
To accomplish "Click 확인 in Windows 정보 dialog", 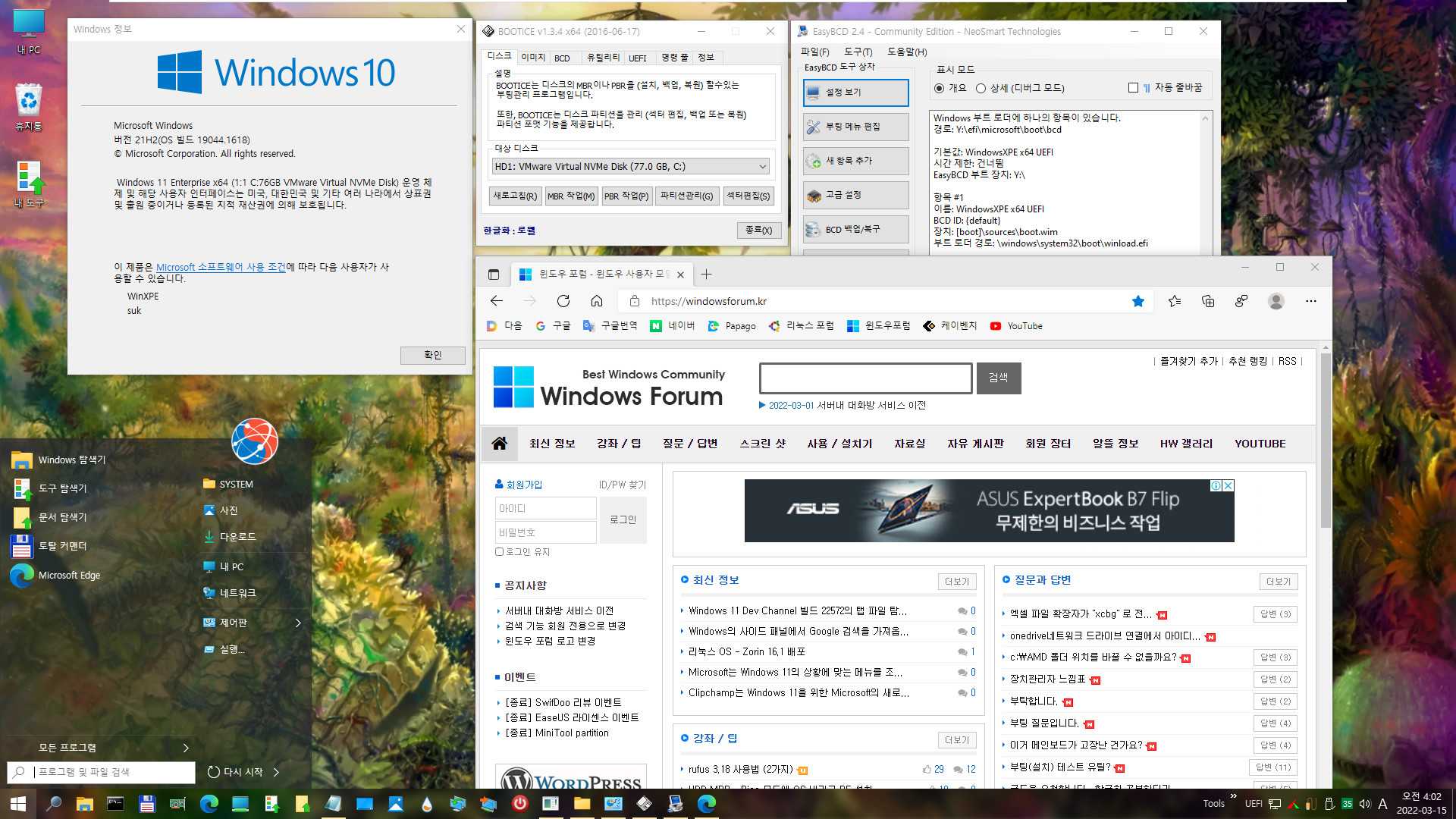I will [433, 355].
